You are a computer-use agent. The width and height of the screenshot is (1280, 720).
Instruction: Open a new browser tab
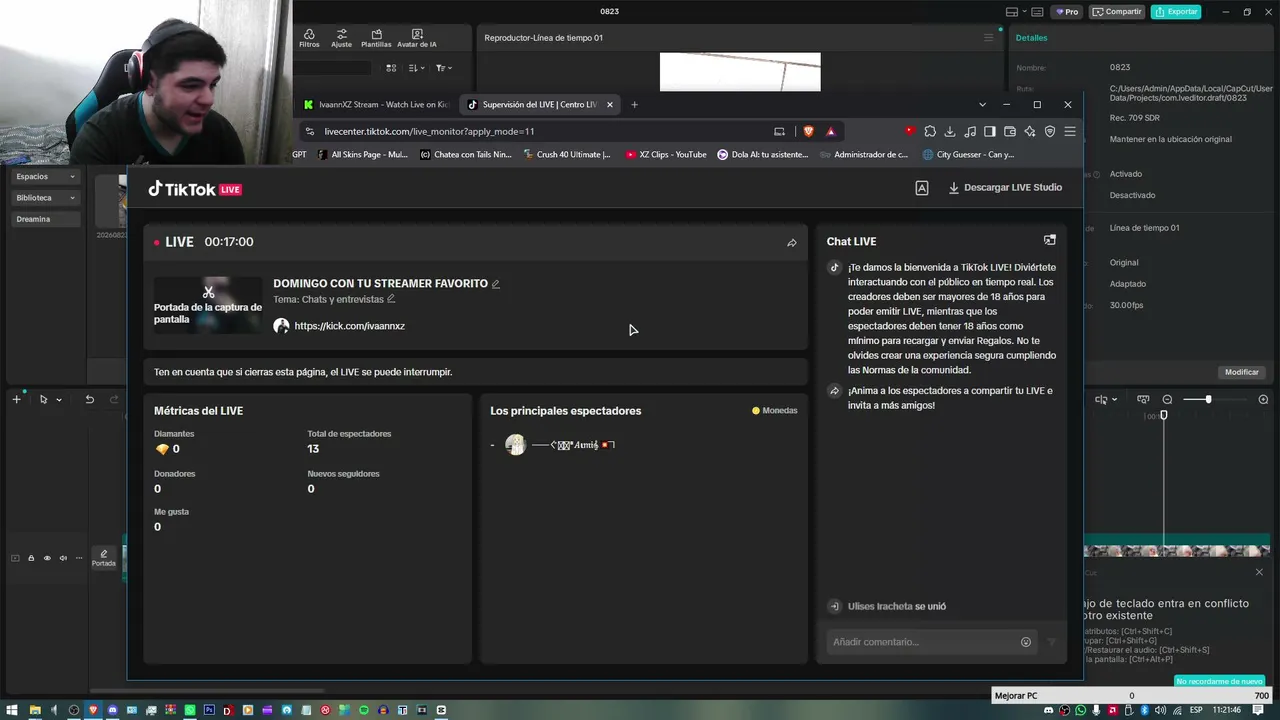634,104
